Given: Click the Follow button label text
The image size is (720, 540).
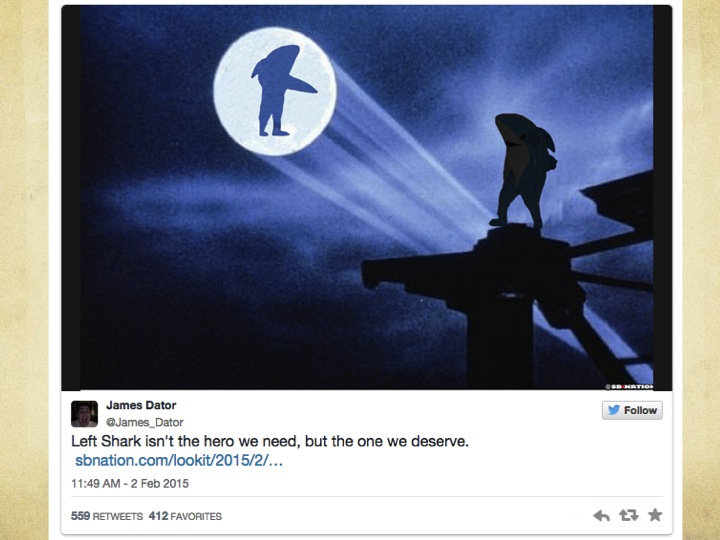Looking at the screenshot, I should coord(640,411).
